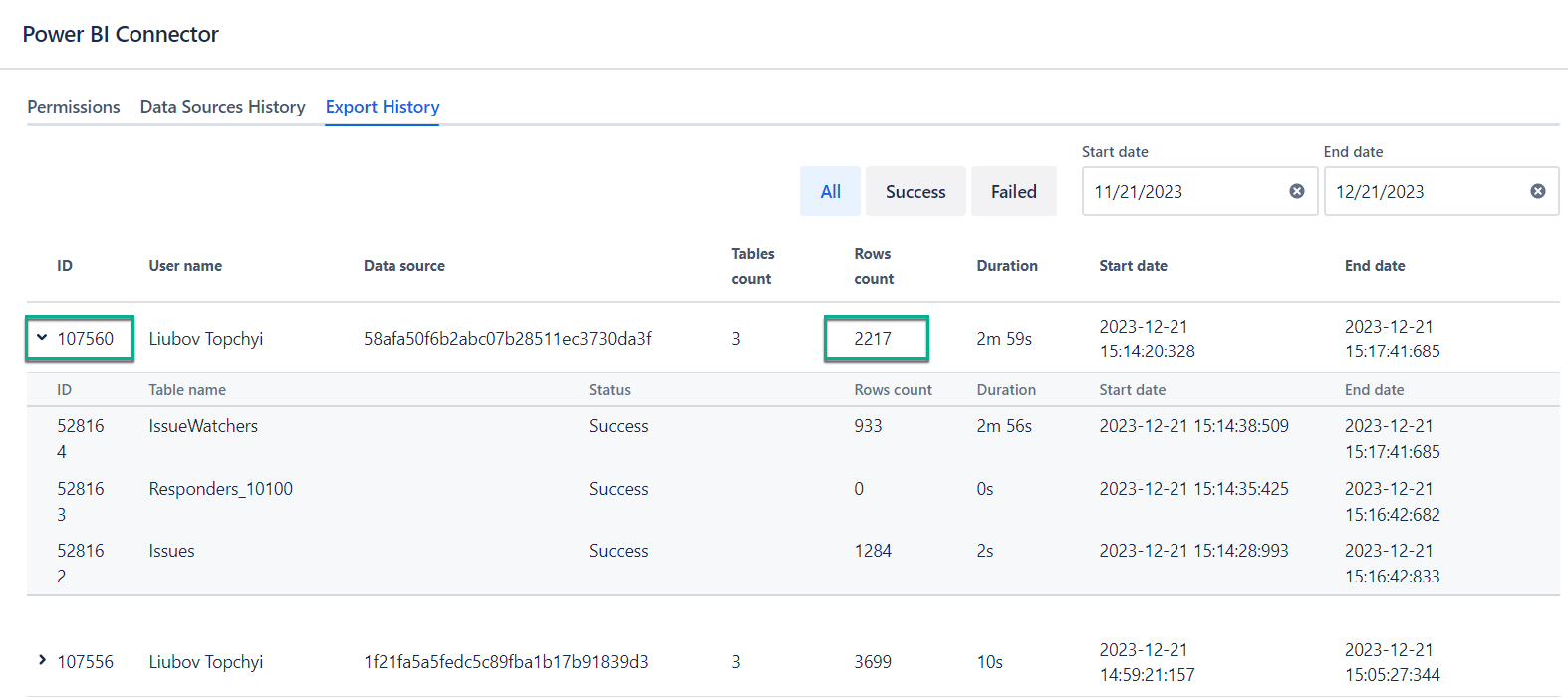Click data source 58afa50f6b2abc07b28511ec3730da3f
The image size is (1568, 698).
click(507, 339)
